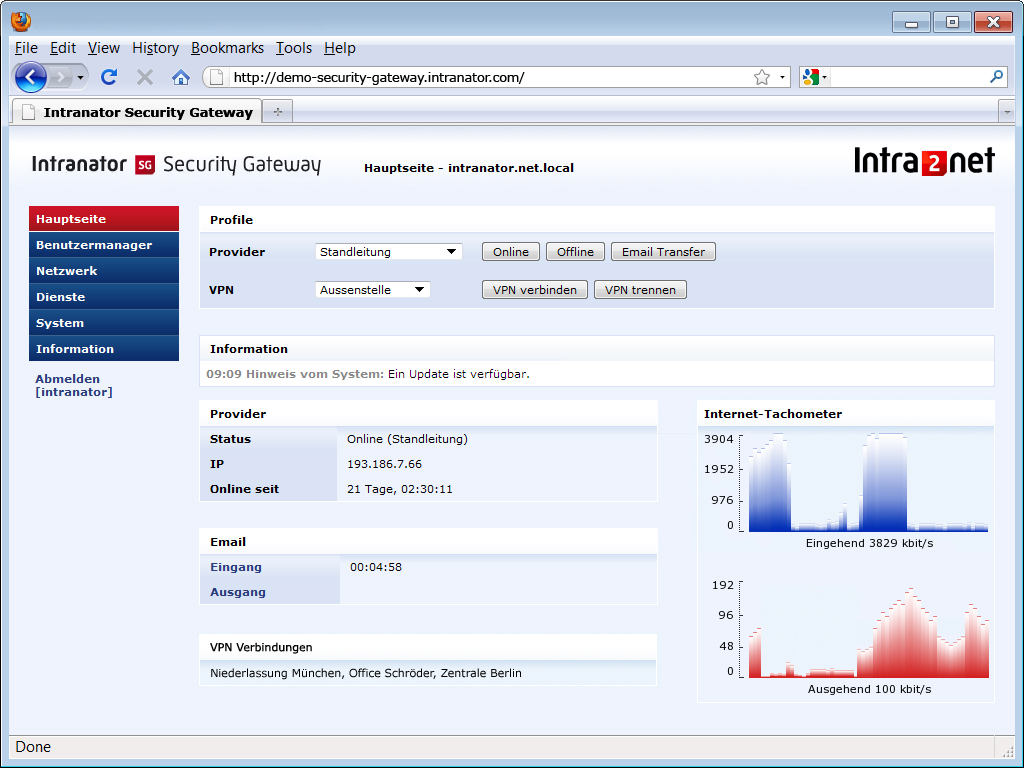Open Benutzermanager in the sidebar

click(94, 245)
